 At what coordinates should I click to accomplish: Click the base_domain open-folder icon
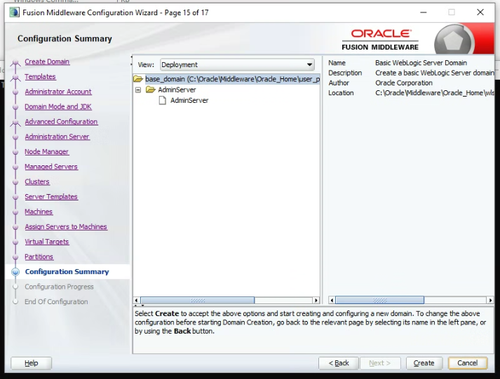coord(138,79)
